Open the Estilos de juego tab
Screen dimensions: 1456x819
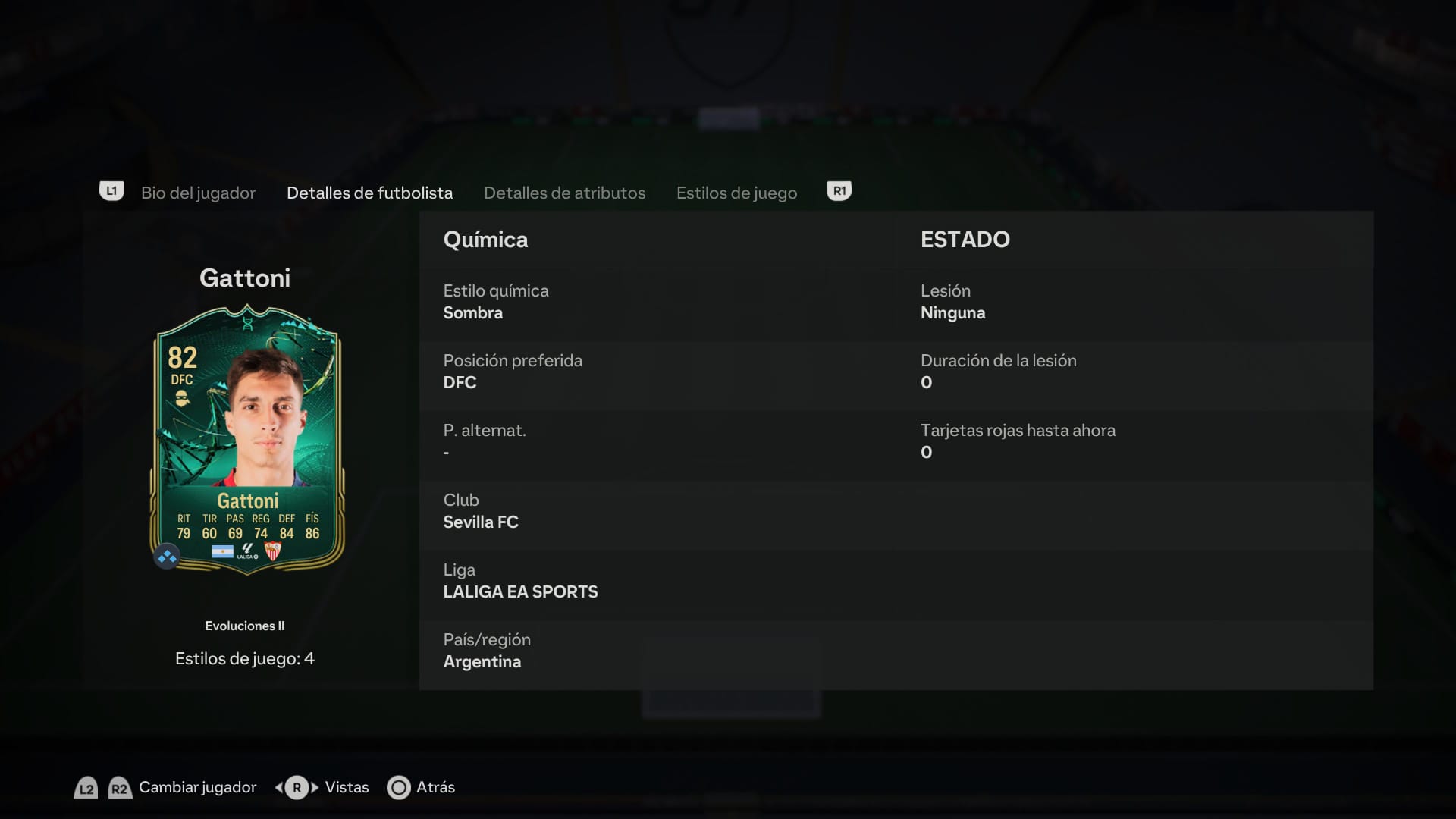click(x=737, y=193)
